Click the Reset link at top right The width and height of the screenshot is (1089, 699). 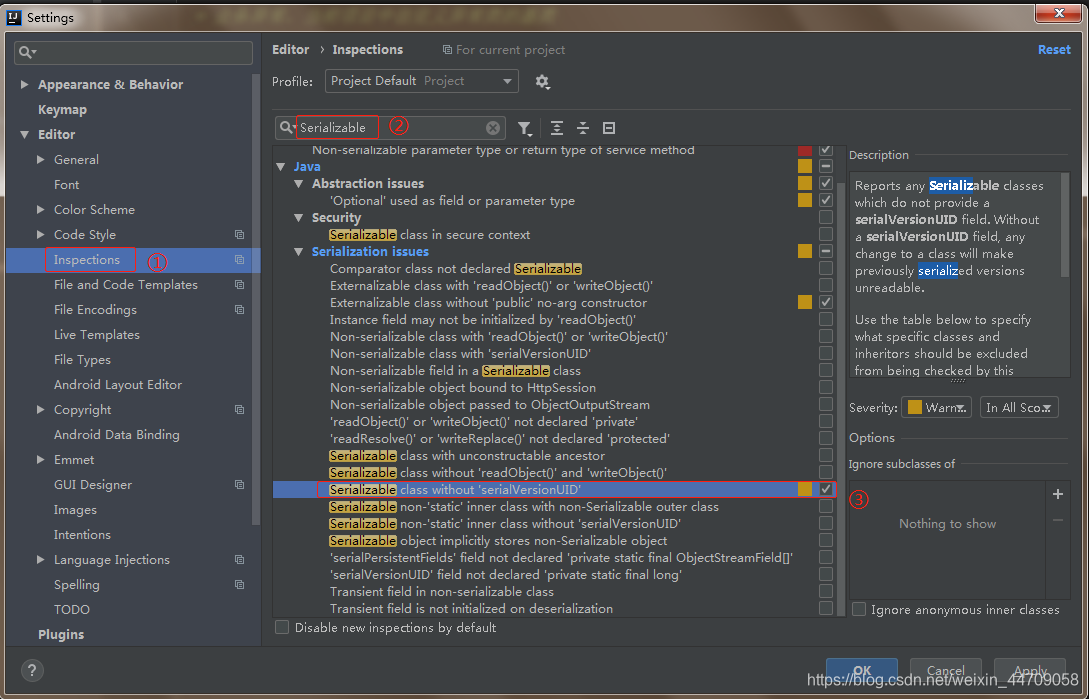(1054, 49)
